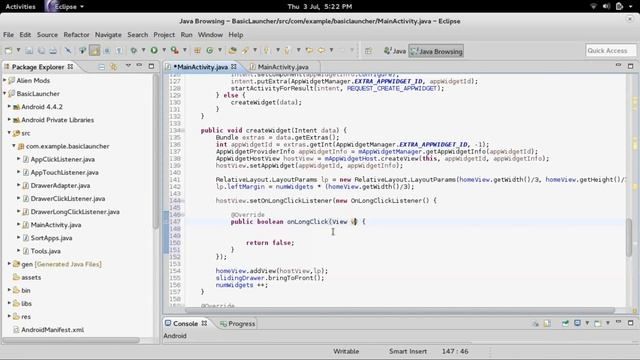Open Package Explorer view menu arrow
Viewport: 640px width, 360px height.
[128, 66]
